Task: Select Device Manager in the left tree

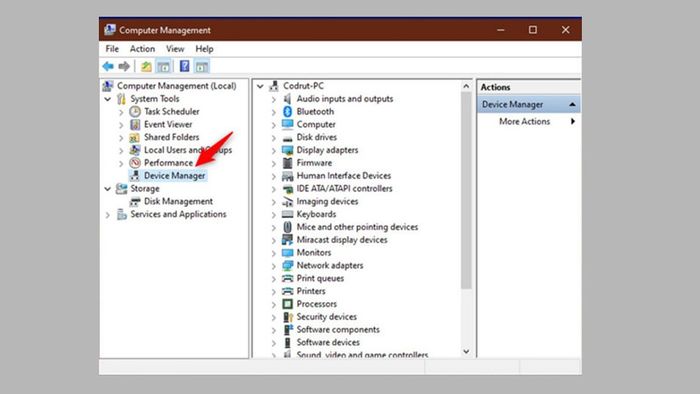Action: [x=175, y=176]
